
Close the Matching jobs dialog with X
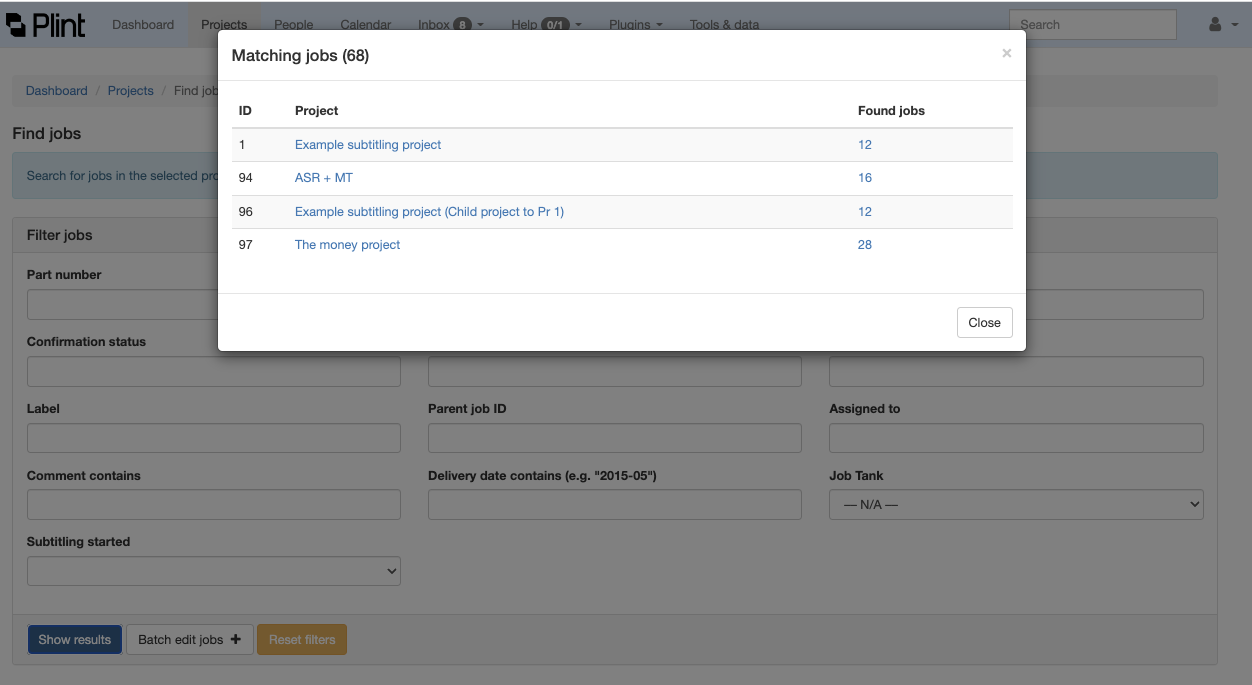tap(1006, 54)
